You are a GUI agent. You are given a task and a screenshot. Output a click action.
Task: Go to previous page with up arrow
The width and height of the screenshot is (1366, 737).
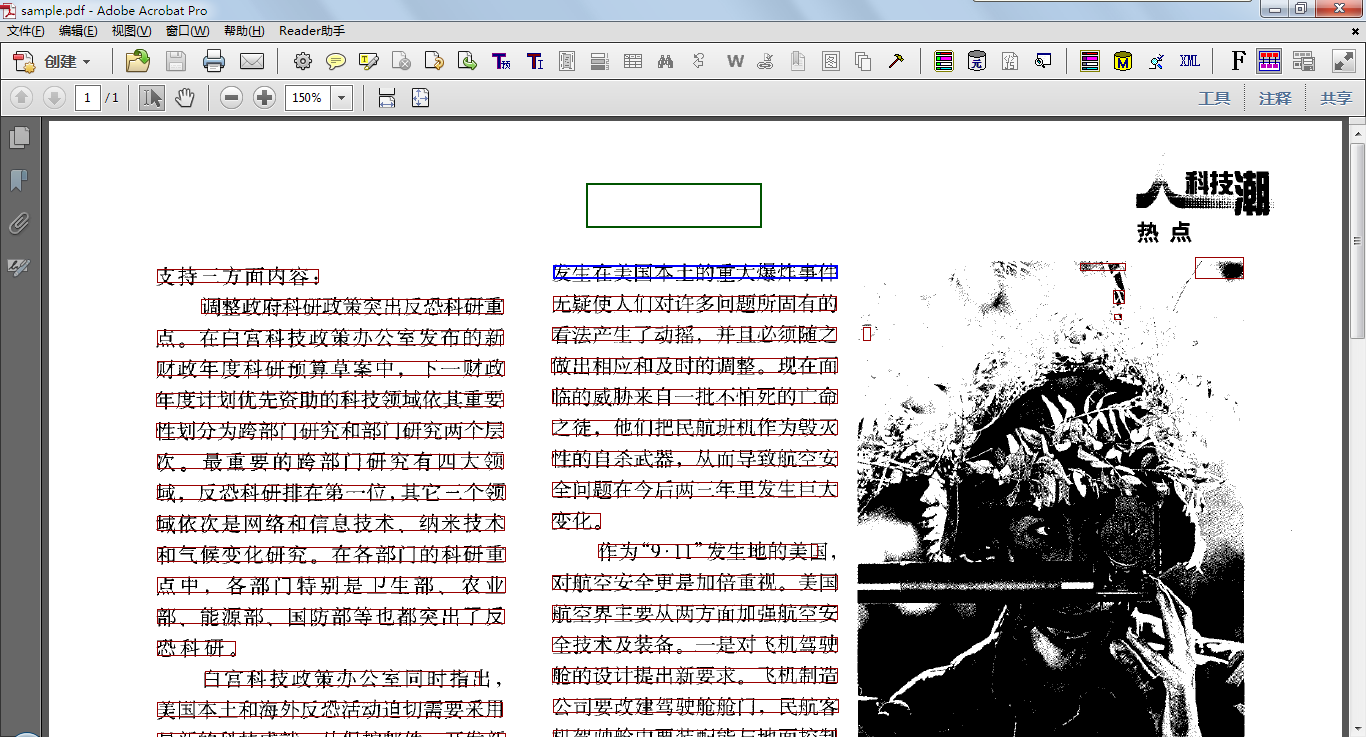coord(22,98)
